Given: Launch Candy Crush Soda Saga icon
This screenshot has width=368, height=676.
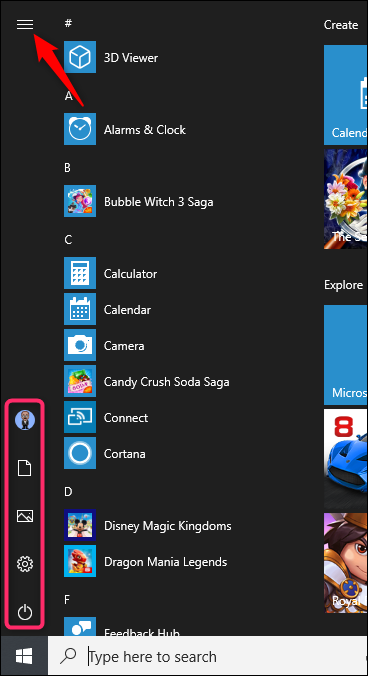Looking at the screenshot, I should pos(80,381).
